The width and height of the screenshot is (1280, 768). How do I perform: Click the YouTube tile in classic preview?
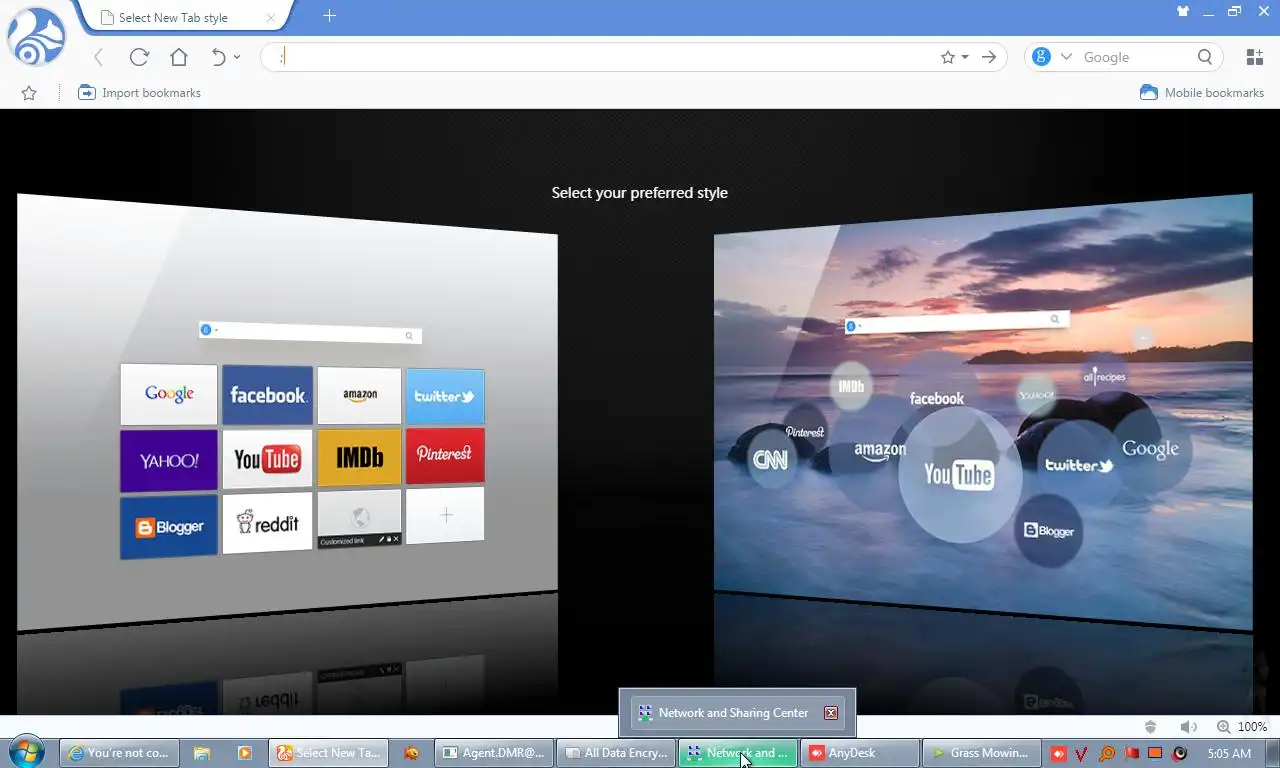point(267,459)
